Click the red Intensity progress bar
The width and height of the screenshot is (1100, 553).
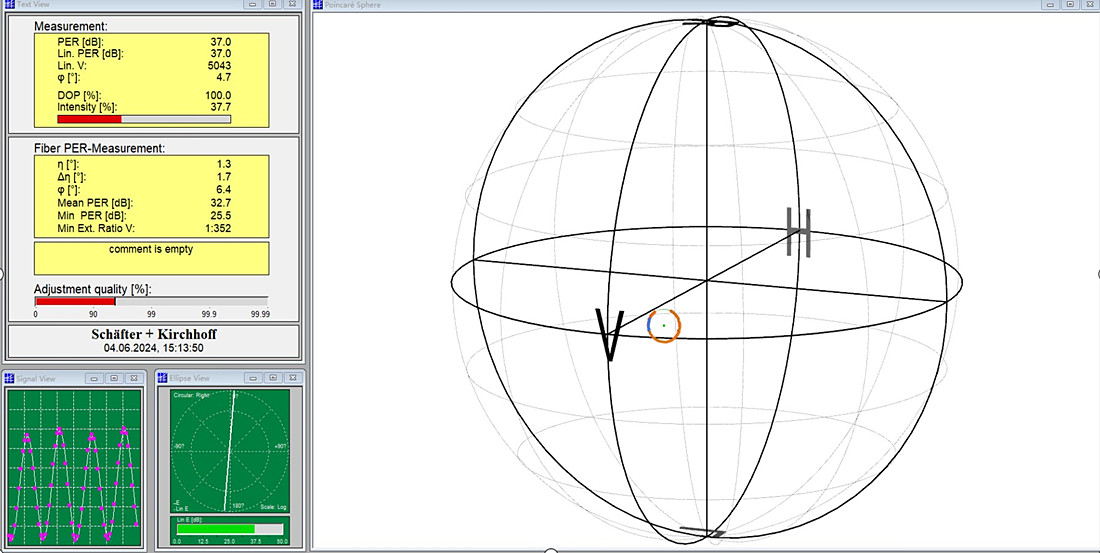point(144,119)
